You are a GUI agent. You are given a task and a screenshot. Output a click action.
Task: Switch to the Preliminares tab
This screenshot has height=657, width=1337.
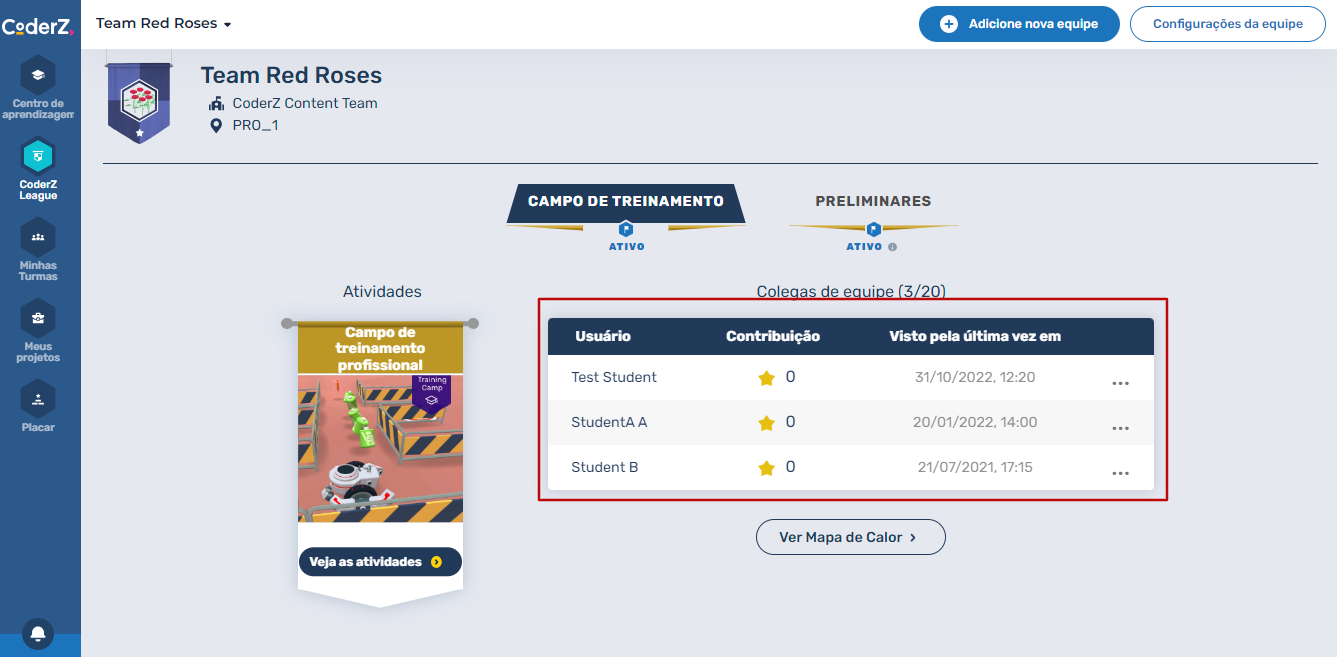point(873,201)
